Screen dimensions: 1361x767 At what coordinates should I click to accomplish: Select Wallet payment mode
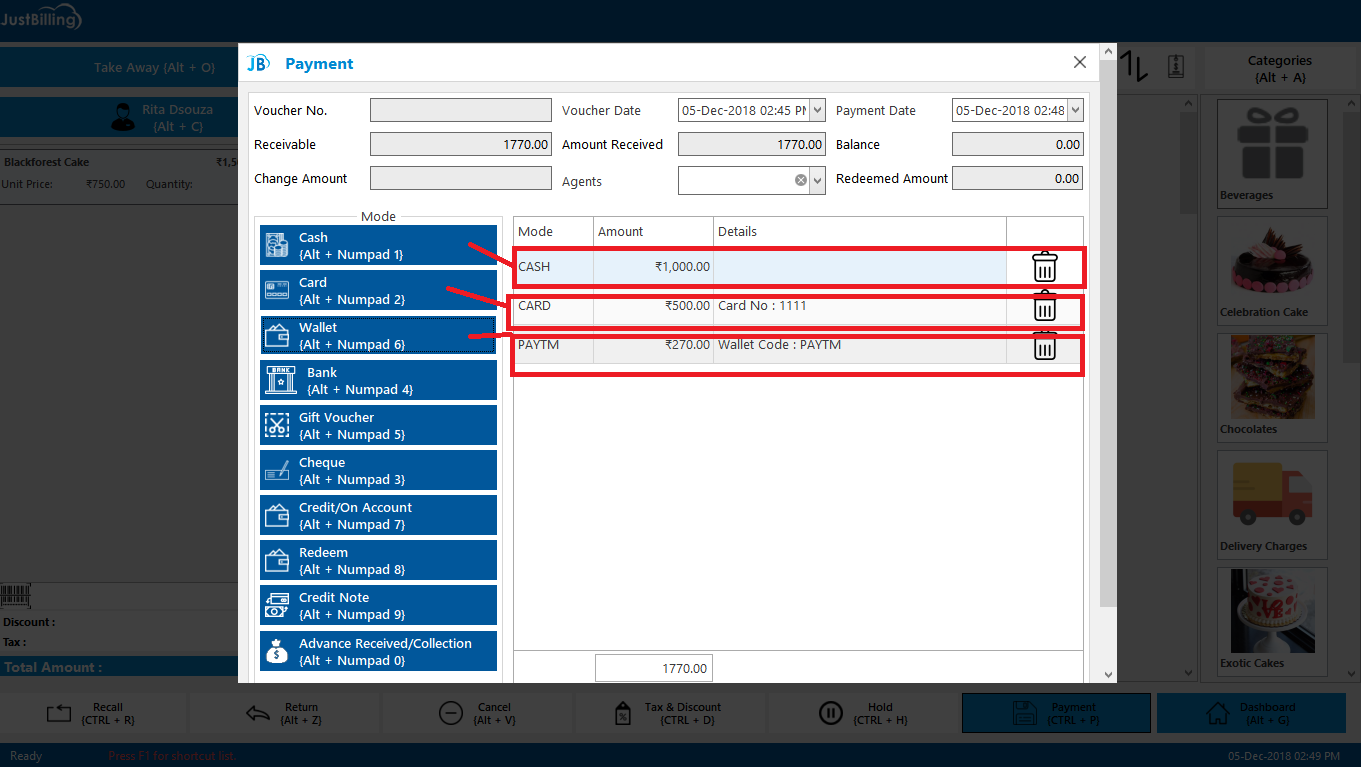click(x=378, y=336)
